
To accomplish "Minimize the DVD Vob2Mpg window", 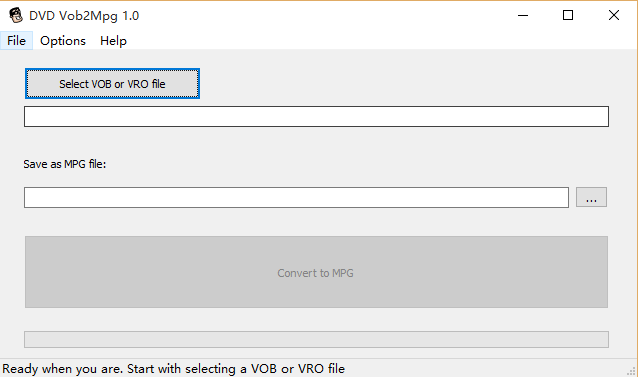I will click(x=523, y=15).
